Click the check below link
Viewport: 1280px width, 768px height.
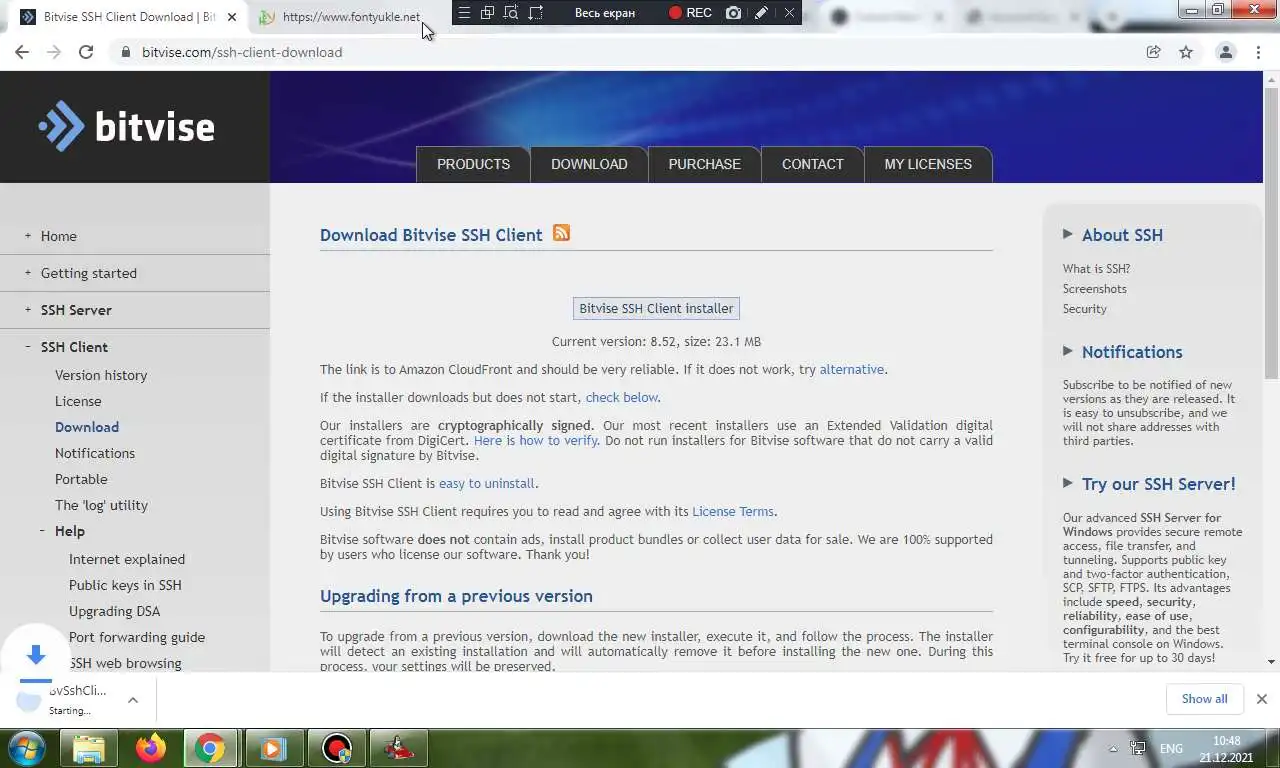coord(621,398)
